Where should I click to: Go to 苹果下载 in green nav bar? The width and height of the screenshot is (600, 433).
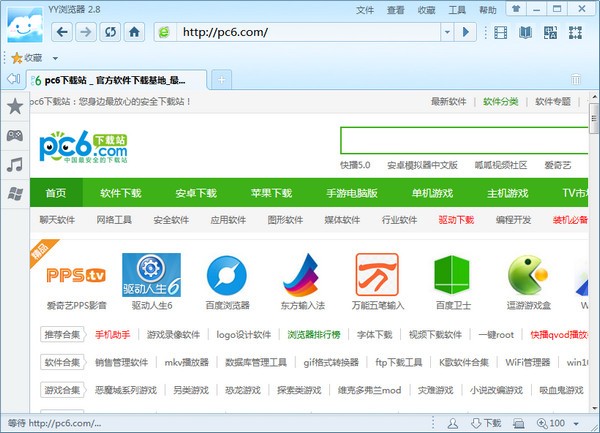(271, 192)
